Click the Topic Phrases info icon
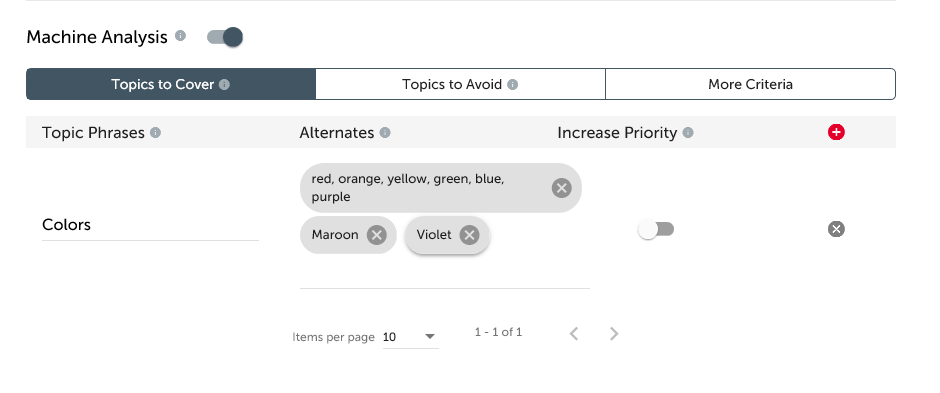This screenshot has width=940, height=393. pos(155,132)
